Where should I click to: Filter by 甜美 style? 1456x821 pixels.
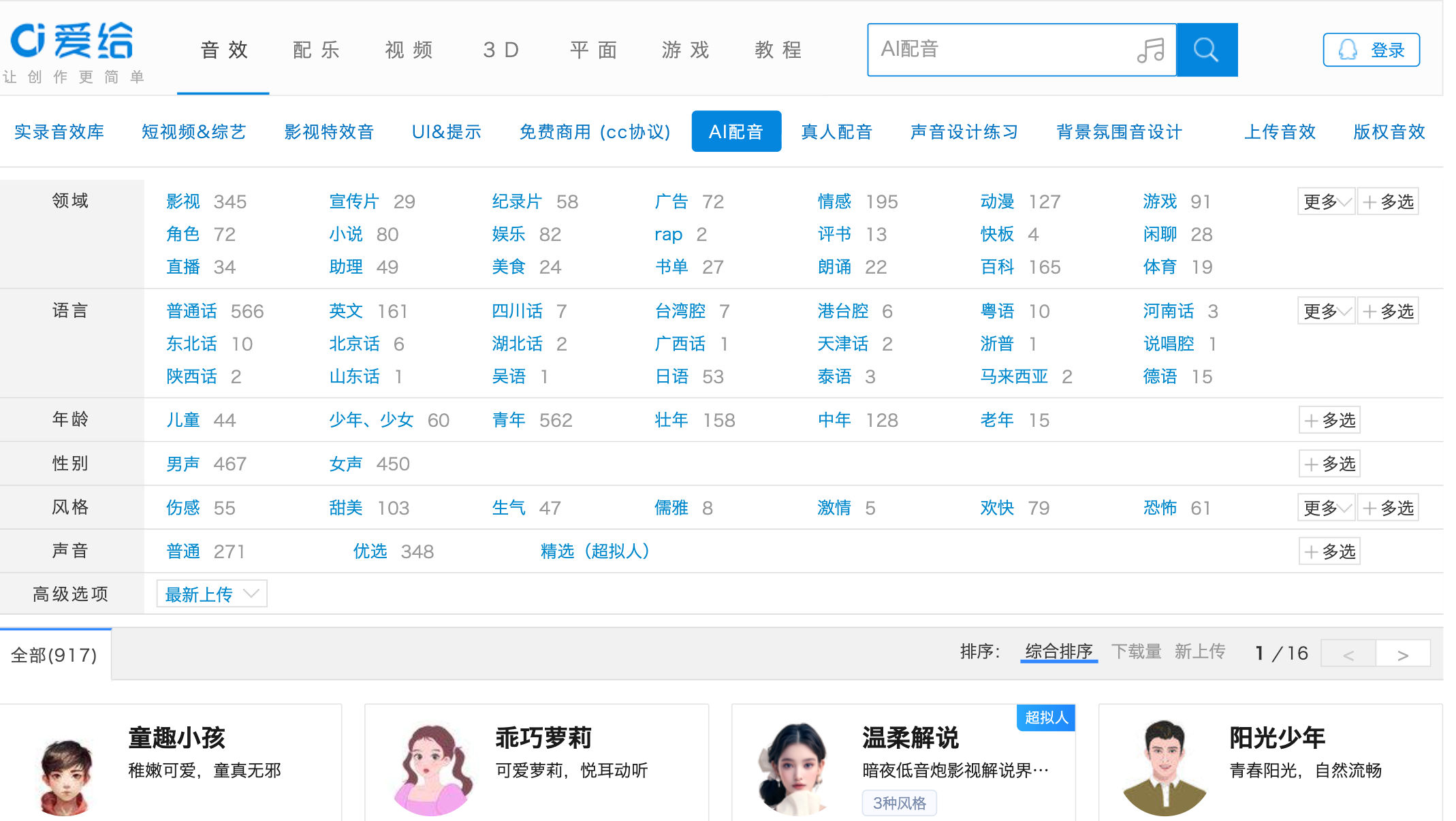click(346, 508)
